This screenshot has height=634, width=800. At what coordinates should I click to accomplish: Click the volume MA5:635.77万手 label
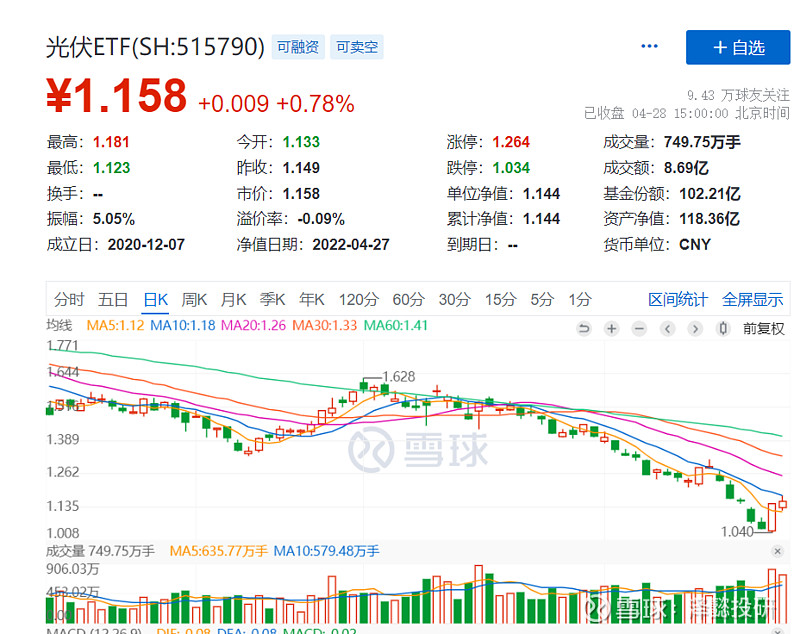pyautogui.click(x=218, y=551)
